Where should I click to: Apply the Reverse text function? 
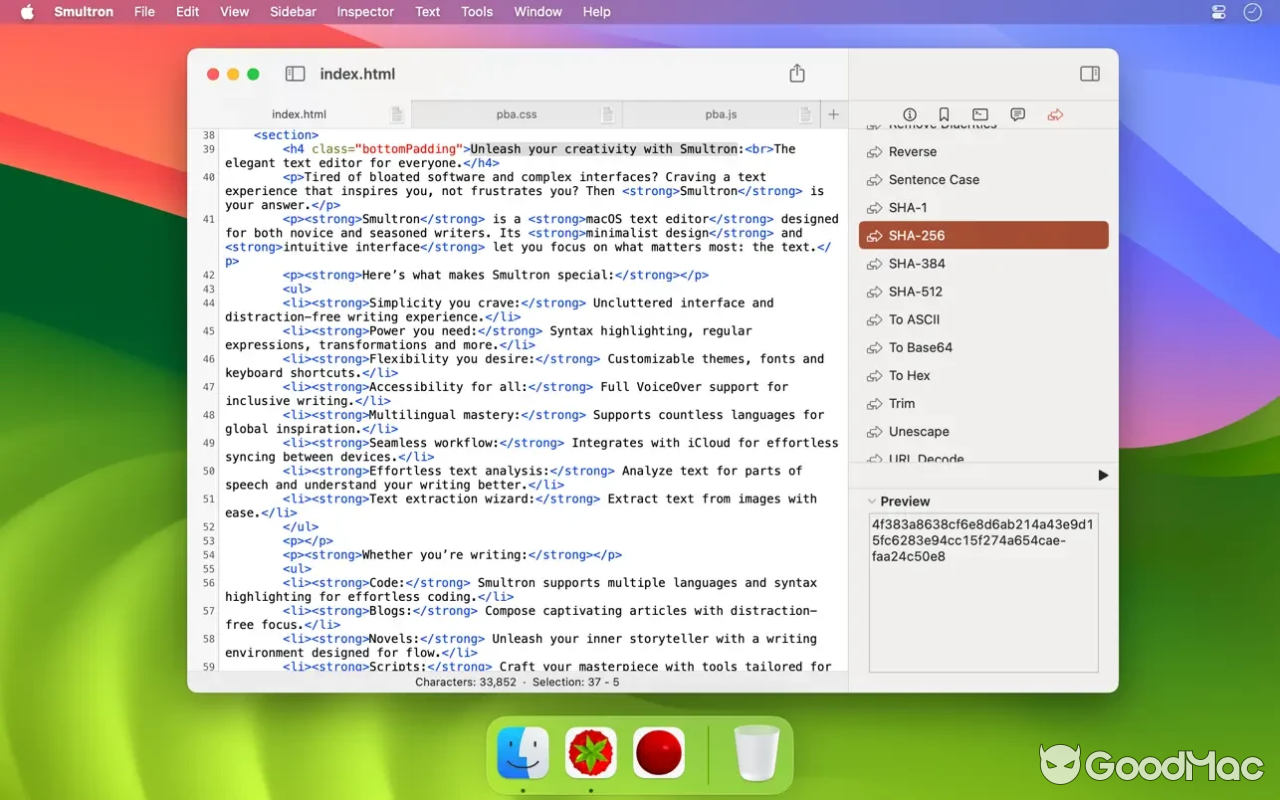click(x=911, y=151)
